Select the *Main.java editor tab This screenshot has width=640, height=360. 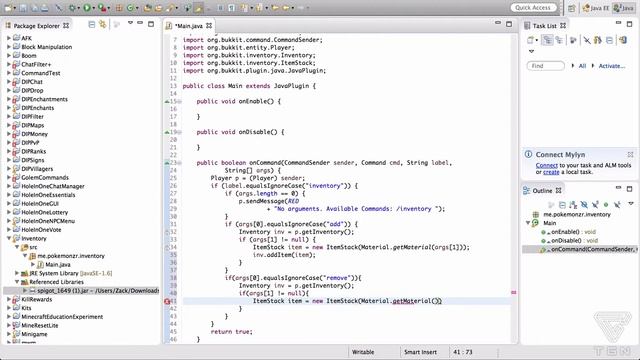point(188,26)
